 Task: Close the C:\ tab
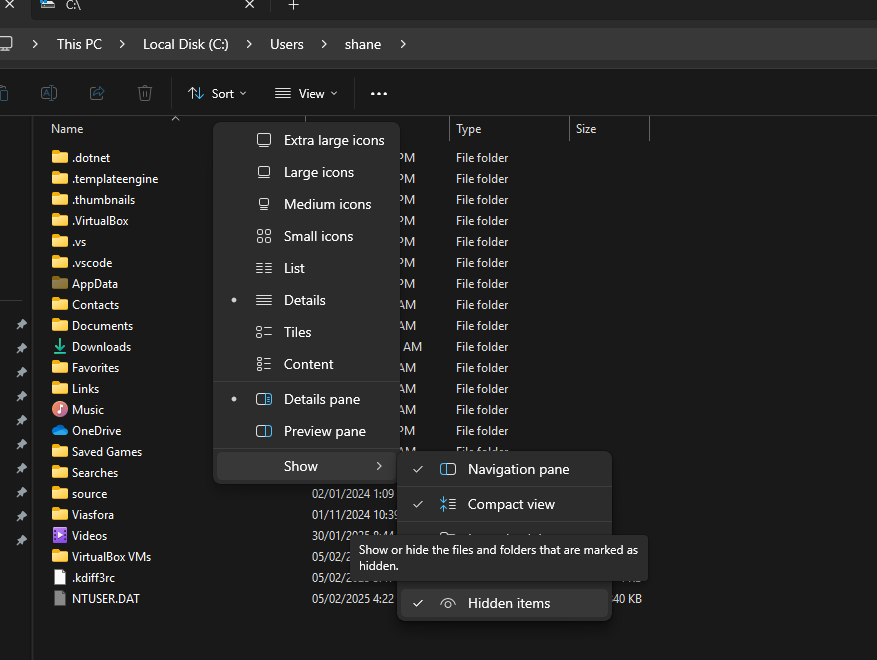pyautogui.click(x=249, y=5)
